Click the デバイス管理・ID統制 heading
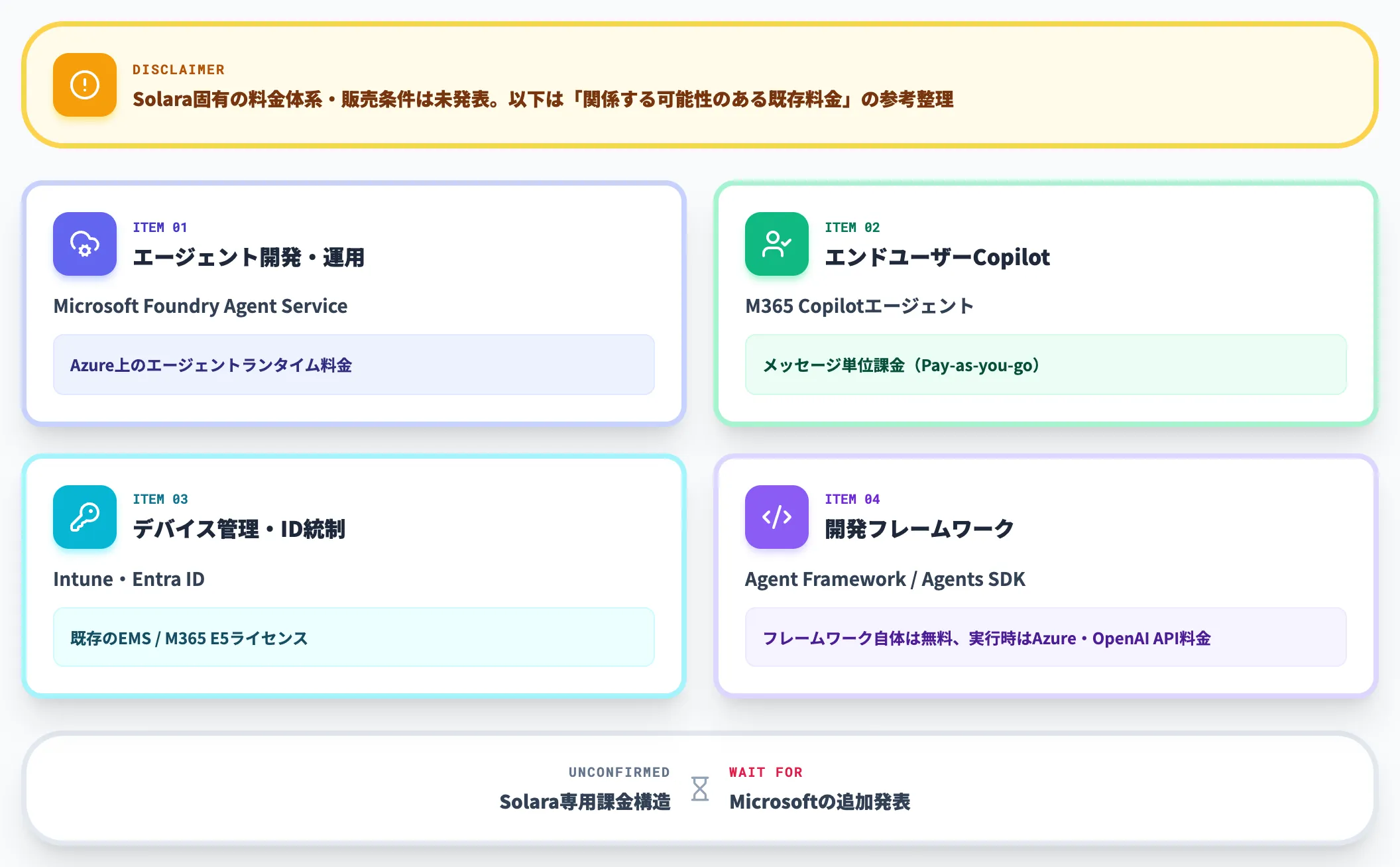Viewport: 1400px width, 867px height. (239, 529)
